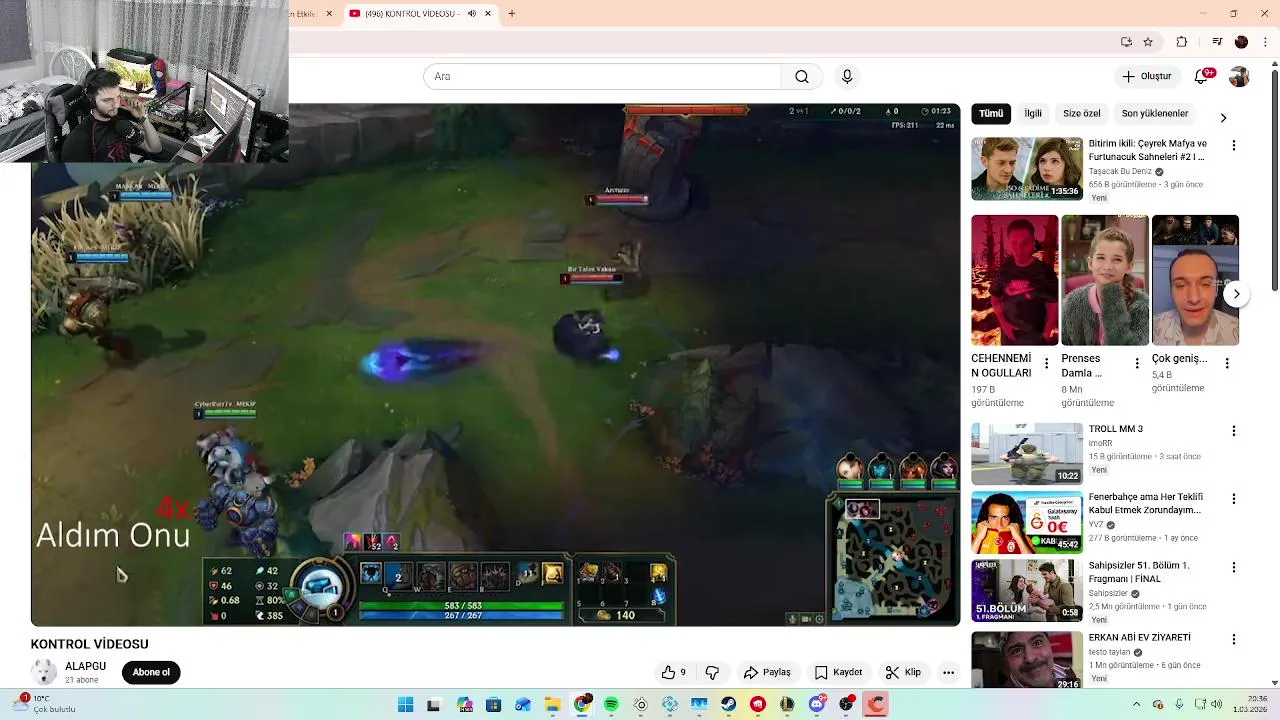This screenshot has width=1280, height=720.
Task: Open options for Çok geniş short
Action: click(1227, 363)
